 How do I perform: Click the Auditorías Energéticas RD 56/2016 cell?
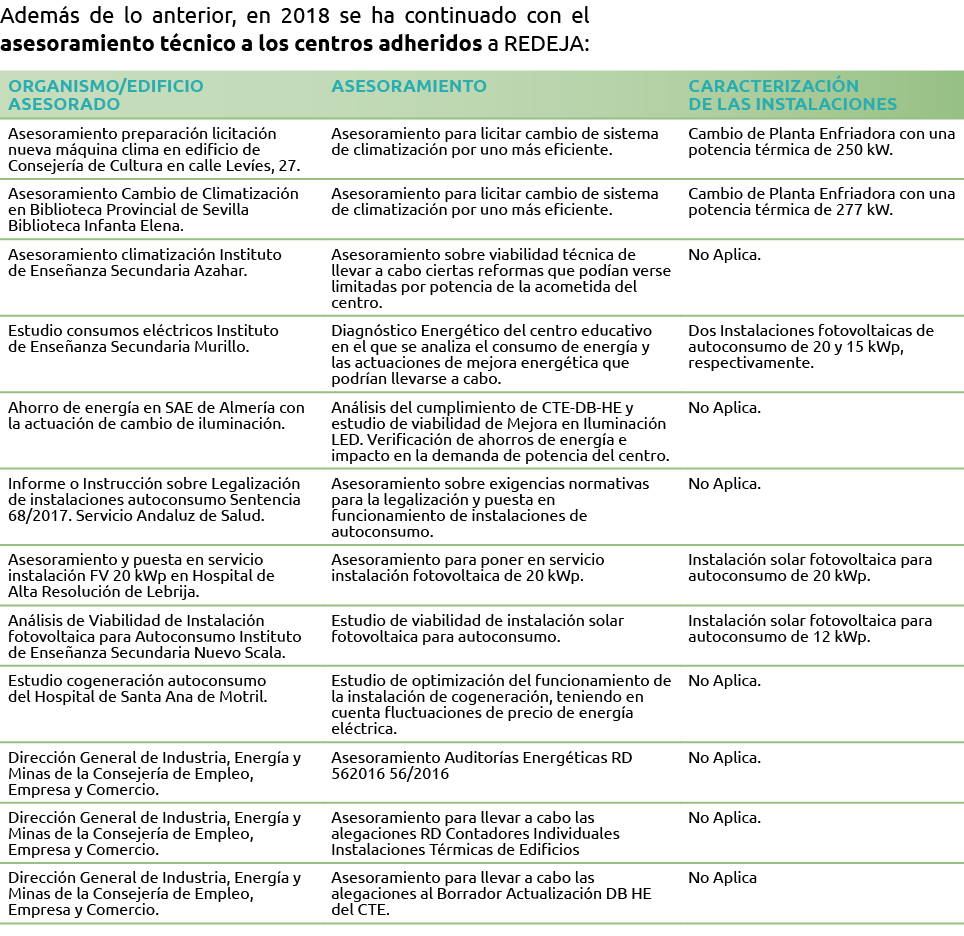click(481, 765)
